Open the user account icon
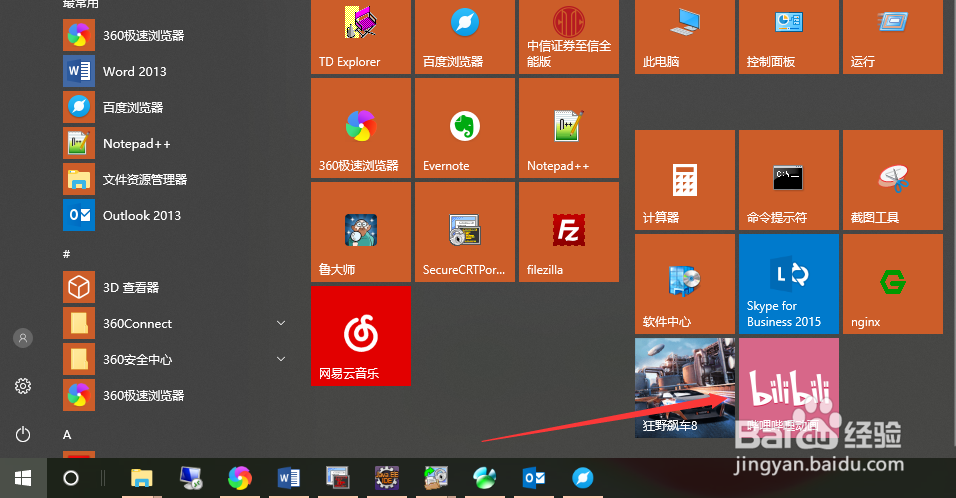Screen dimensions: 956x498 click(x=23, y=338)
